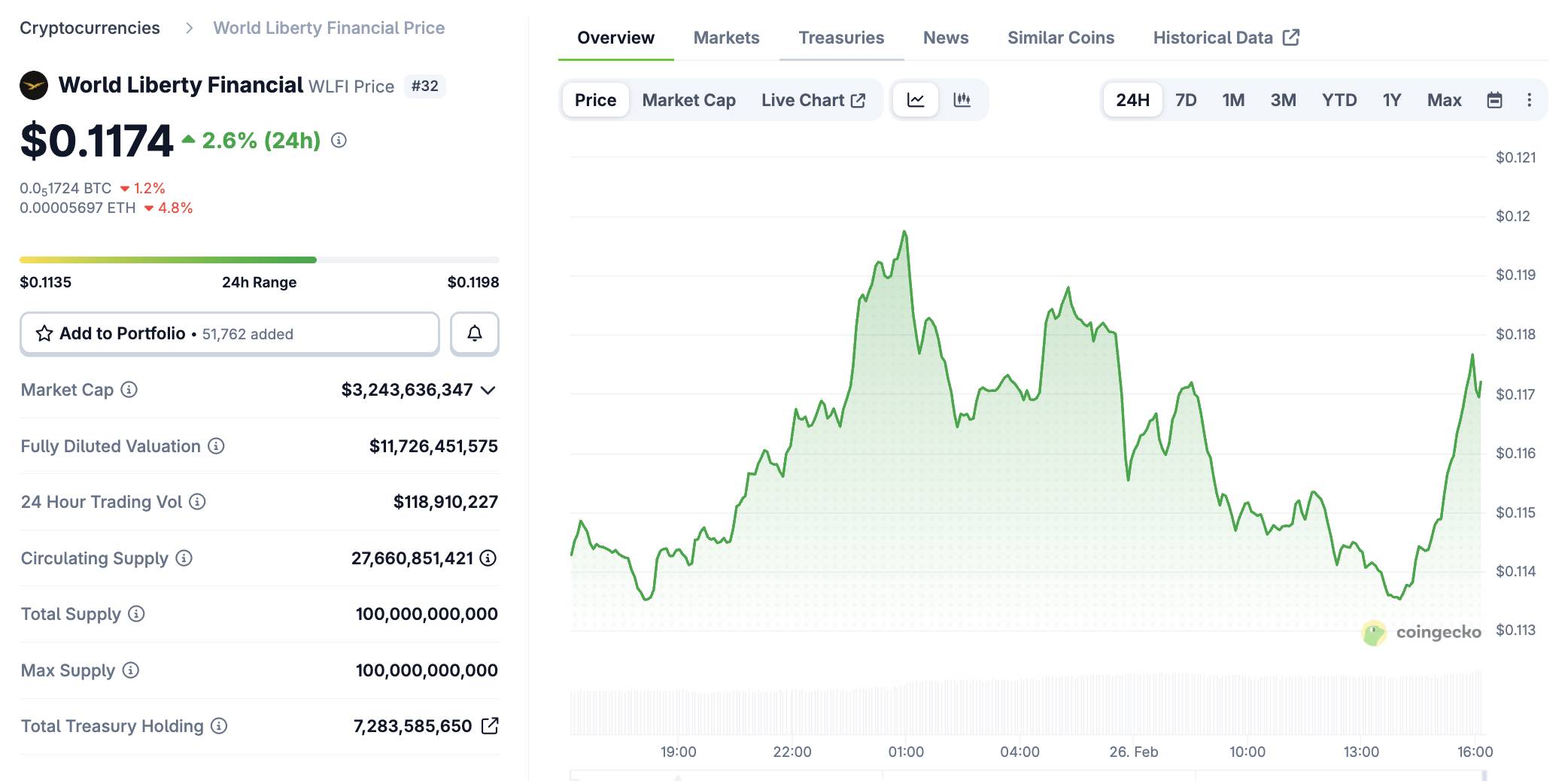1568x781 pixels.
Task: Click the Market Cap info icon
Action: [129, 390]
